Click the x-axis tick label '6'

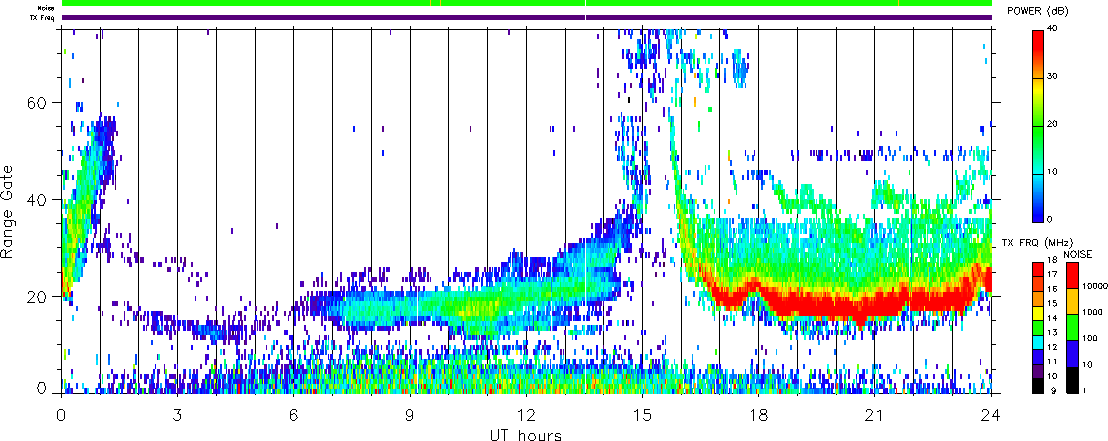(x=293, y=415)
